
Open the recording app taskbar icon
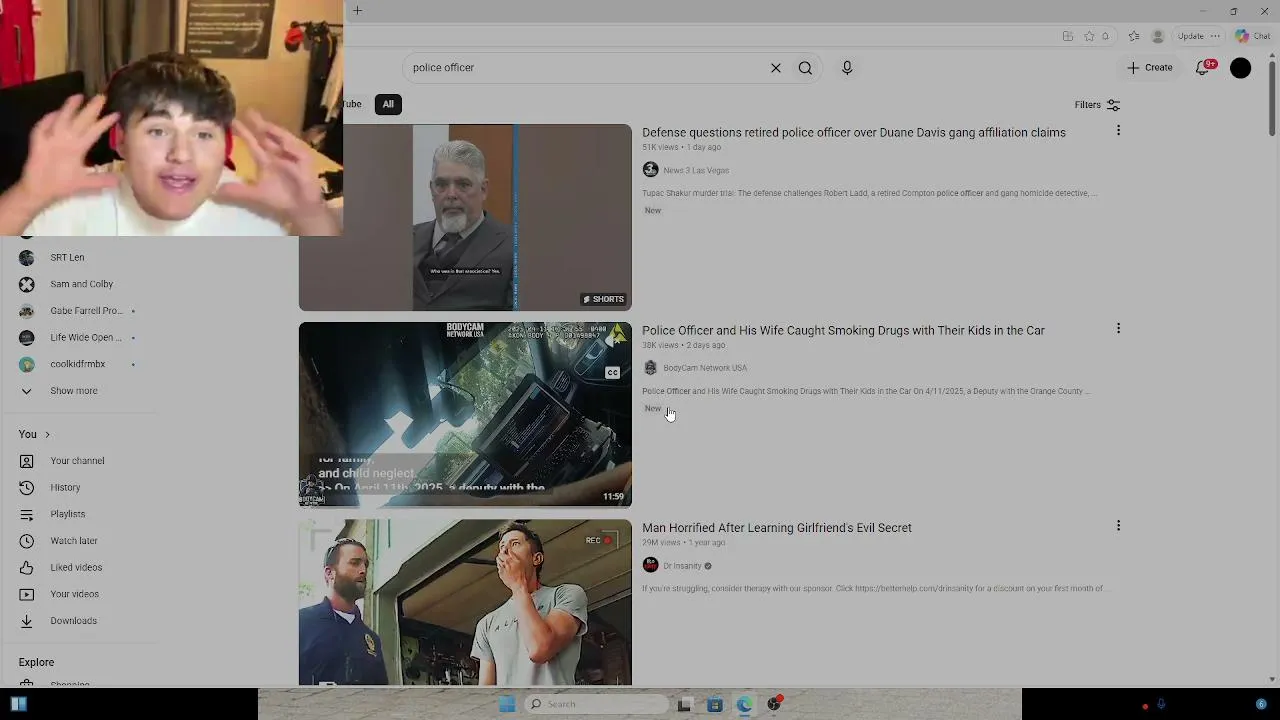point(774,704)
